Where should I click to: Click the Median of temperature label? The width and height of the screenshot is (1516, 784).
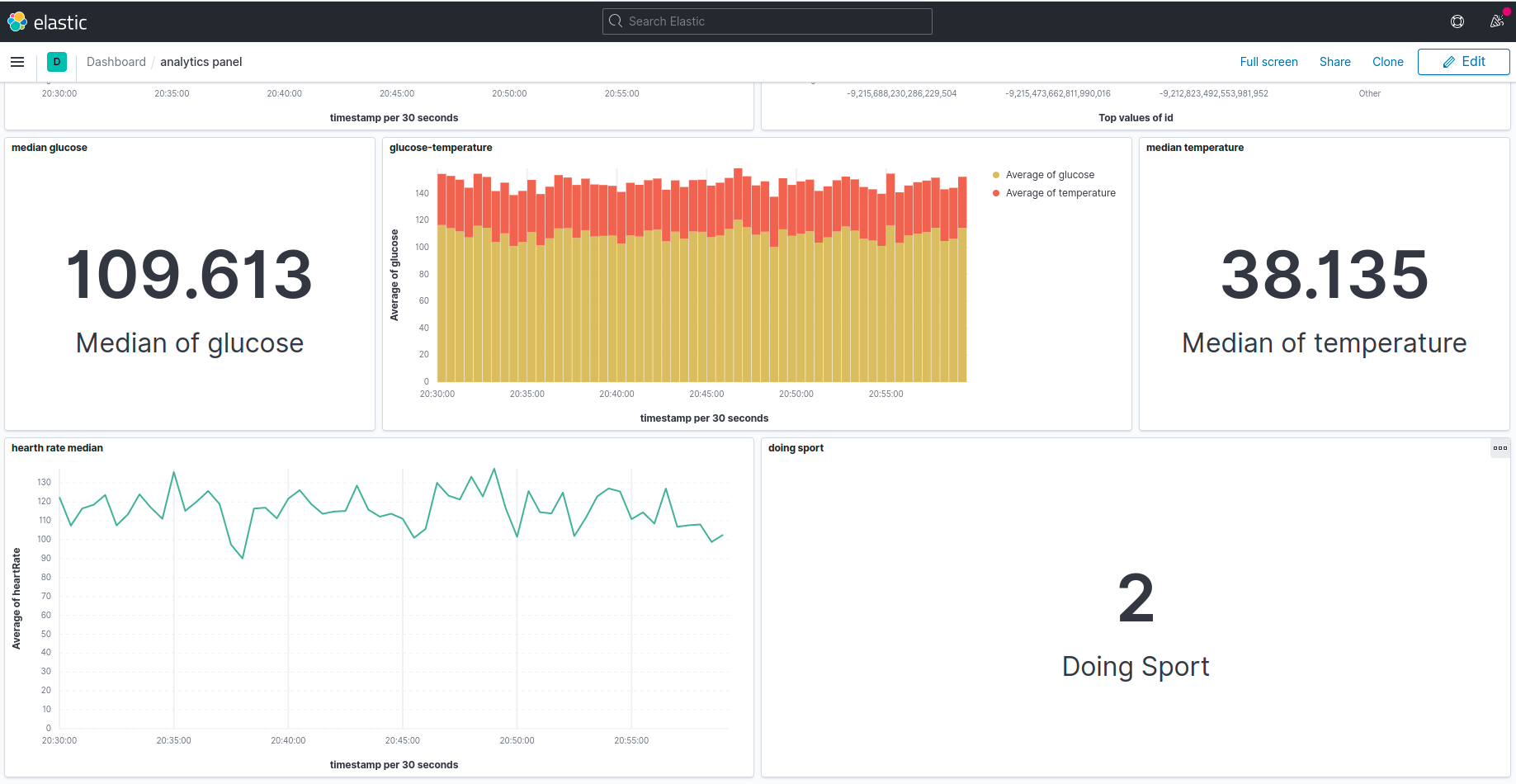(1325, 343)
